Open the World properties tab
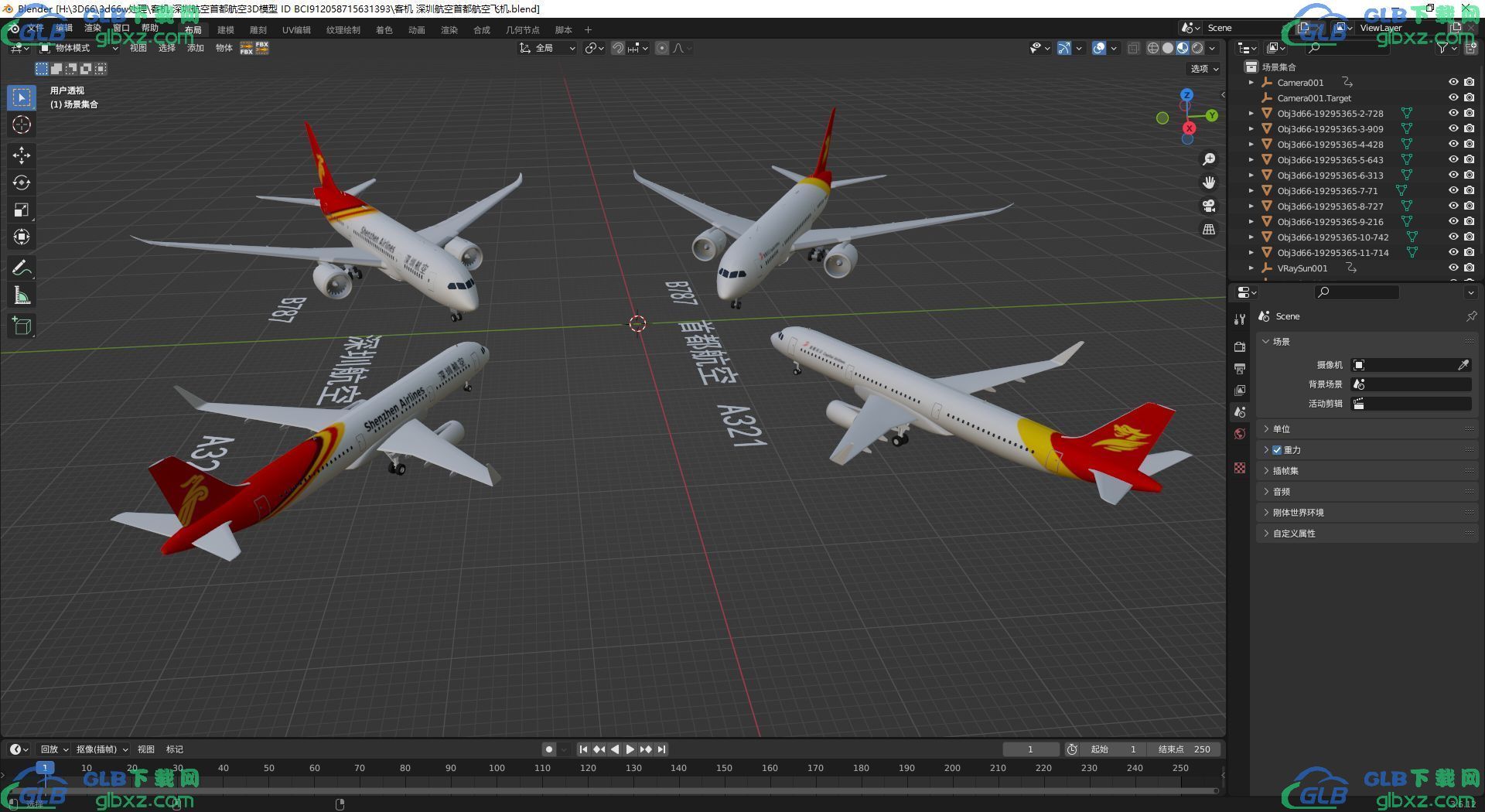 [1240, 434]
